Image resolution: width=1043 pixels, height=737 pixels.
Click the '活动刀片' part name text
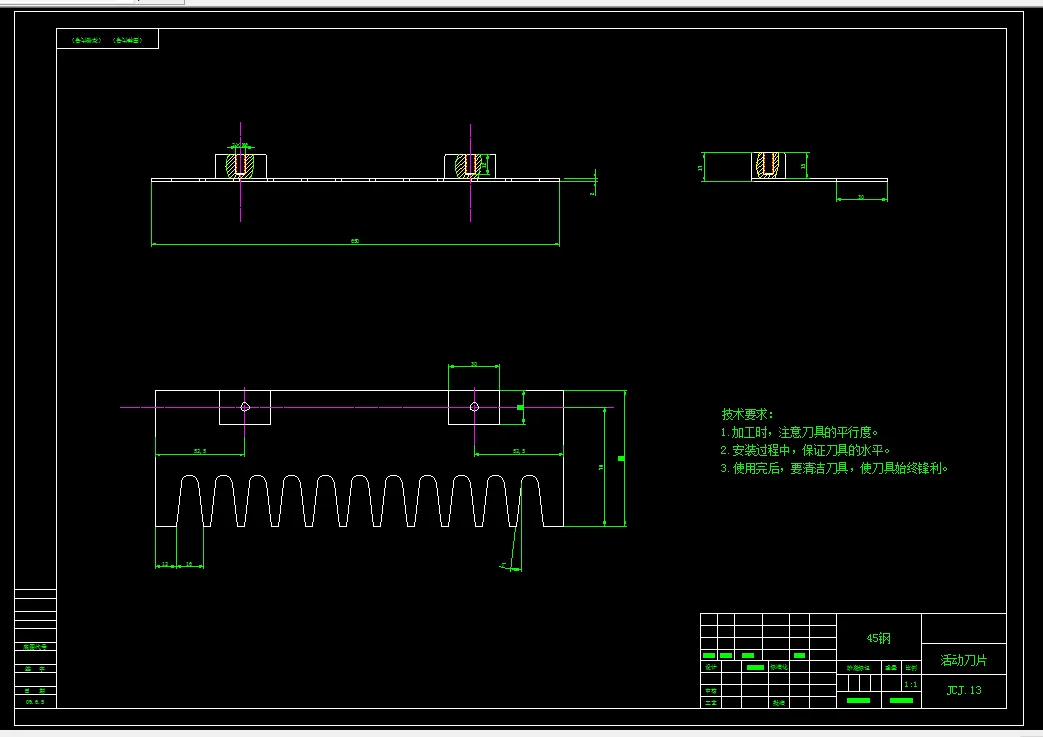coord(963,660)
